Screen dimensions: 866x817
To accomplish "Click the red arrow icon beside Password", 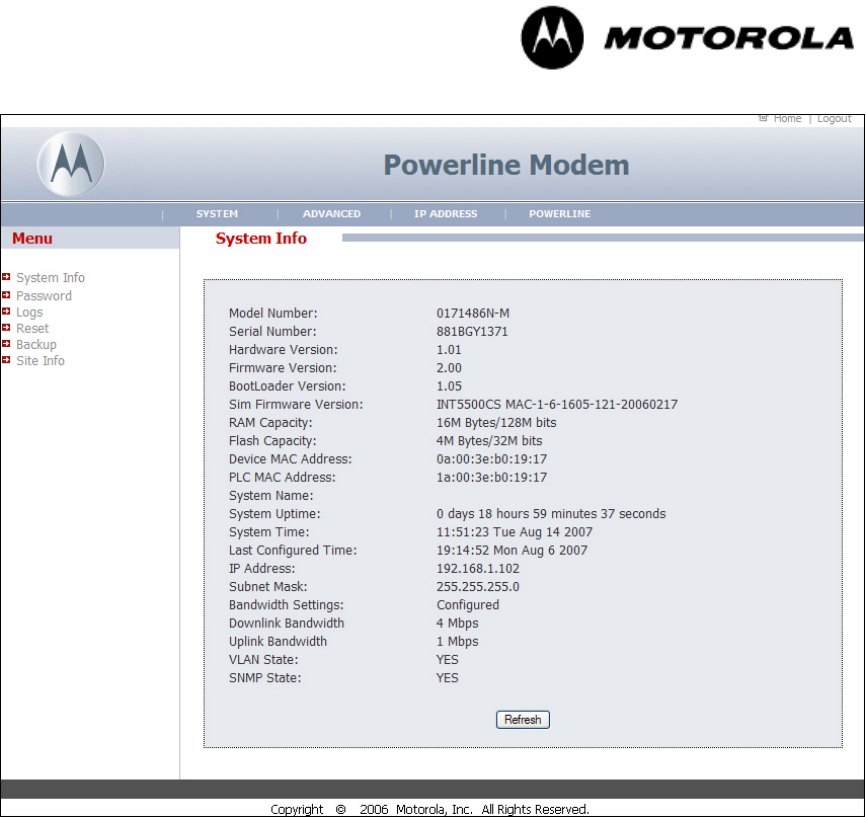I will [6, 295].
